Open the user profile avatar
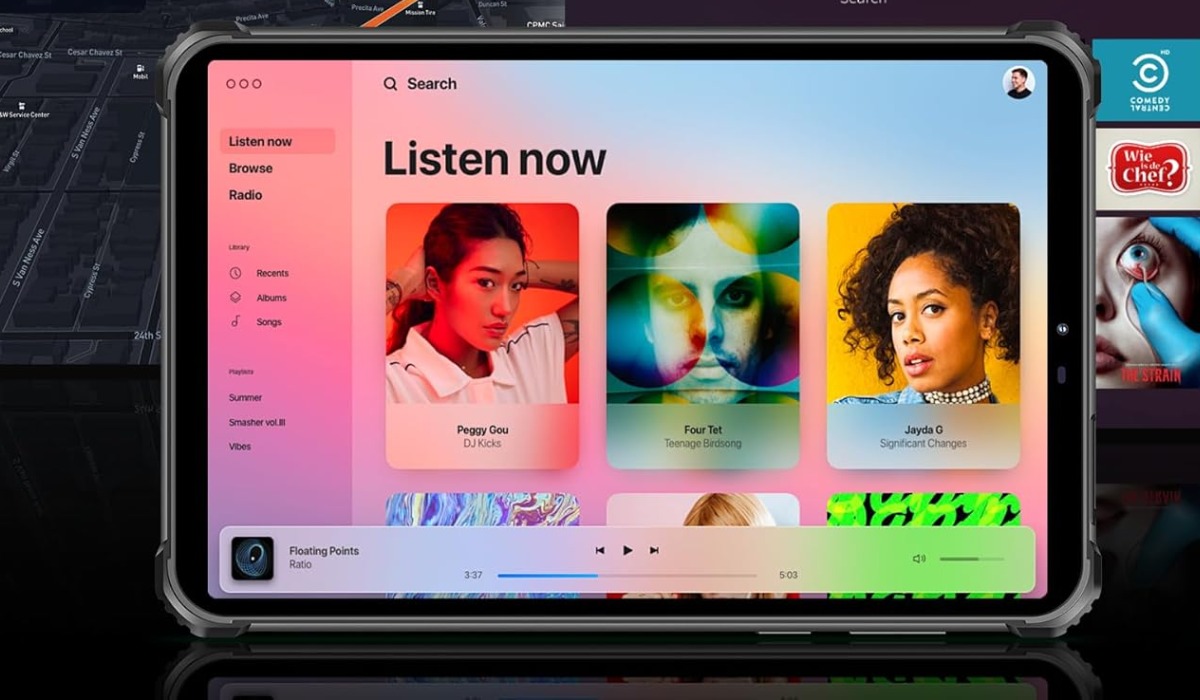Viewport: 1200px width, 700px height. pos(1018,83)
